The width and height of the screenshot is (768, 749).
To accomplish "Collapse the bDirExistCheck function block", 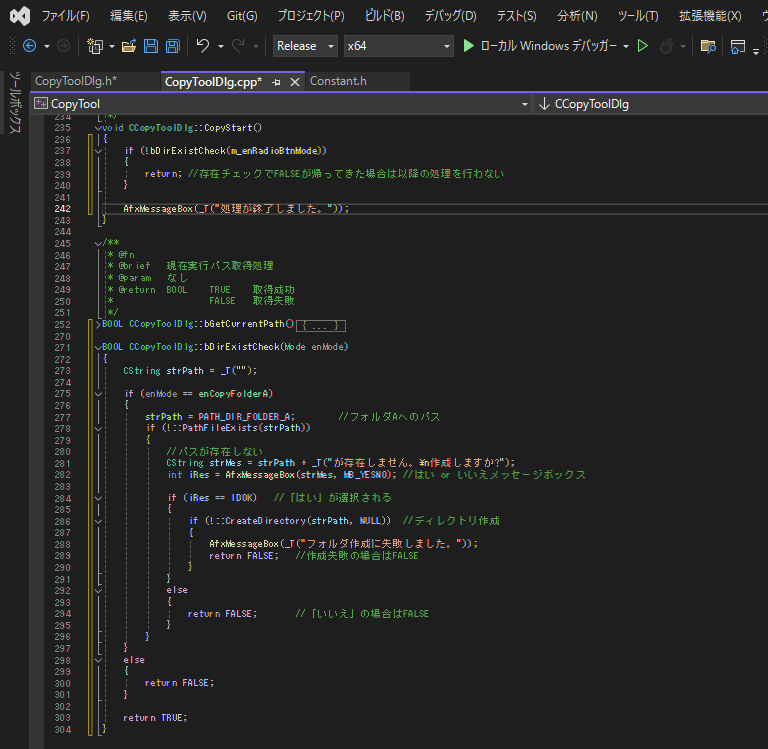I will [97, 347].
